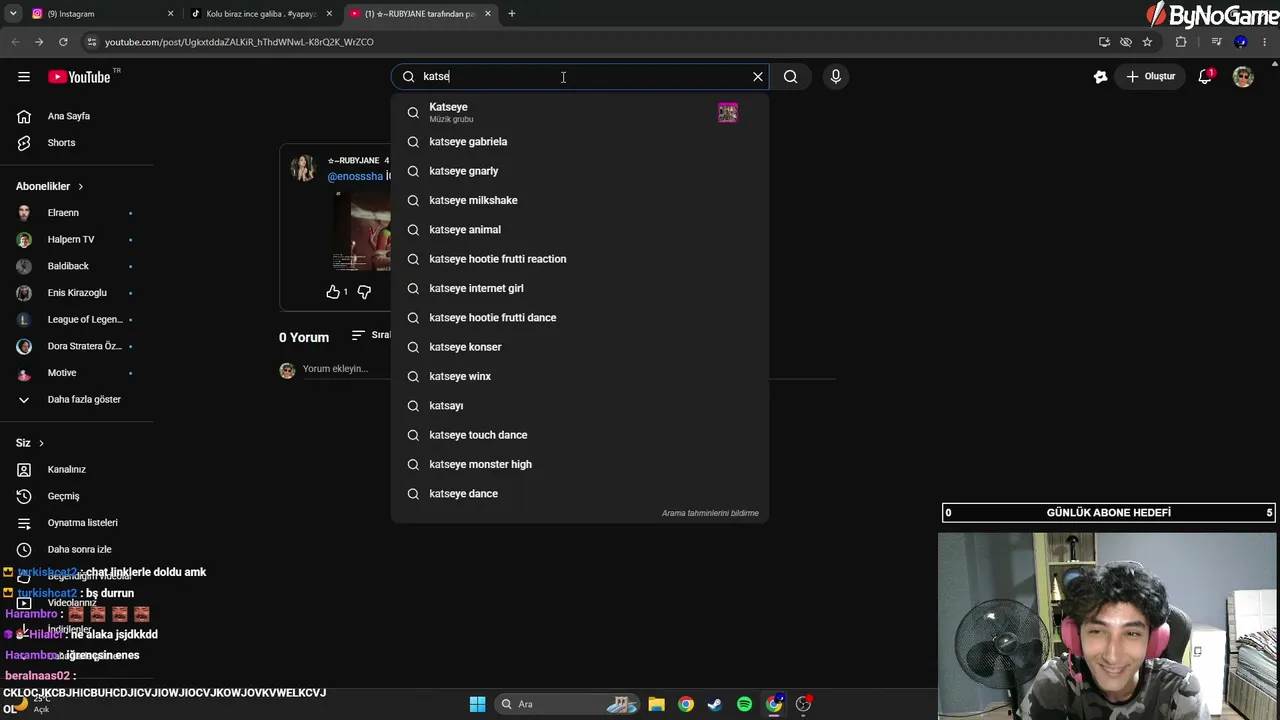The height and width of the screenshot is (720, 1280).
Task: Open the comment sort menu
Action: tap(371, 335)
